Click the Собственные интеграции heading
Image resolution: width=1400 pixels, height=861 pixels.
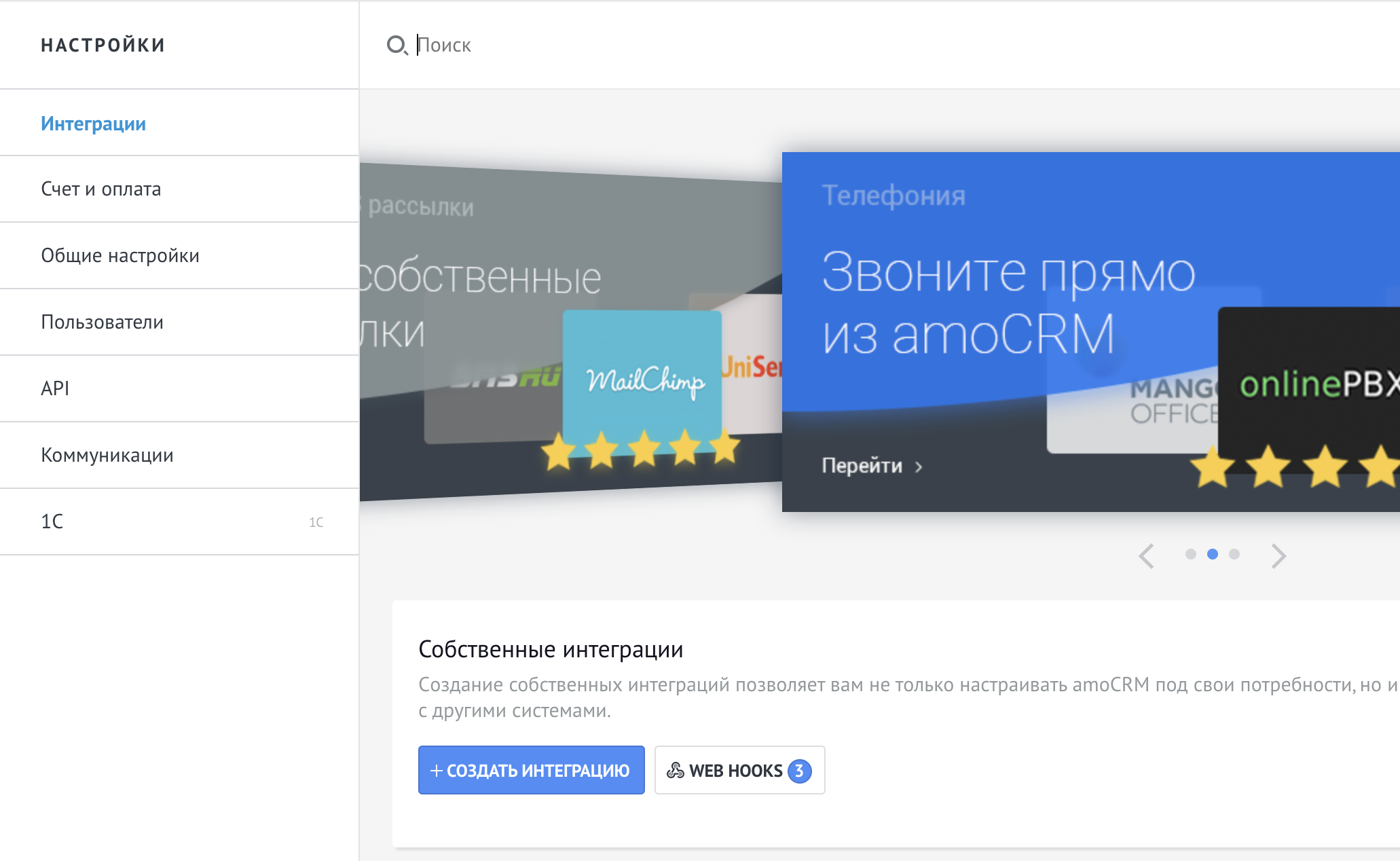[551, 649]
